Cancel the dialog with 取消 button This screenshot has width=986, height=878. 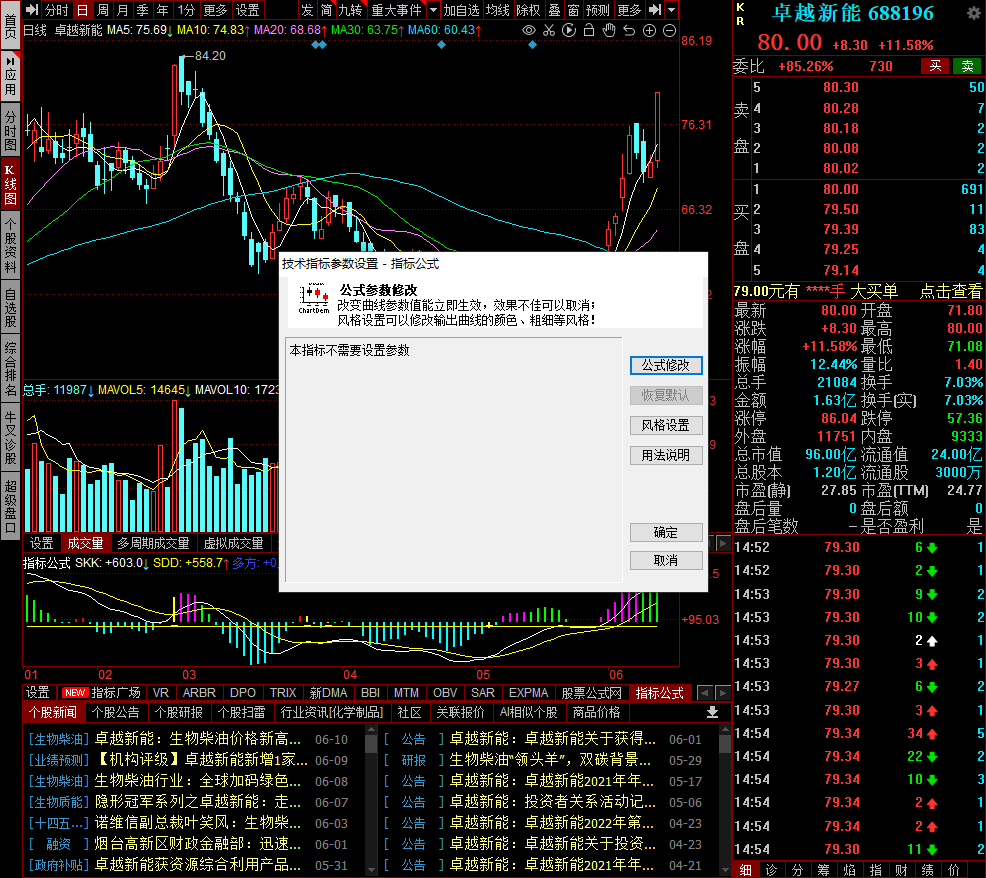[666, 560]
